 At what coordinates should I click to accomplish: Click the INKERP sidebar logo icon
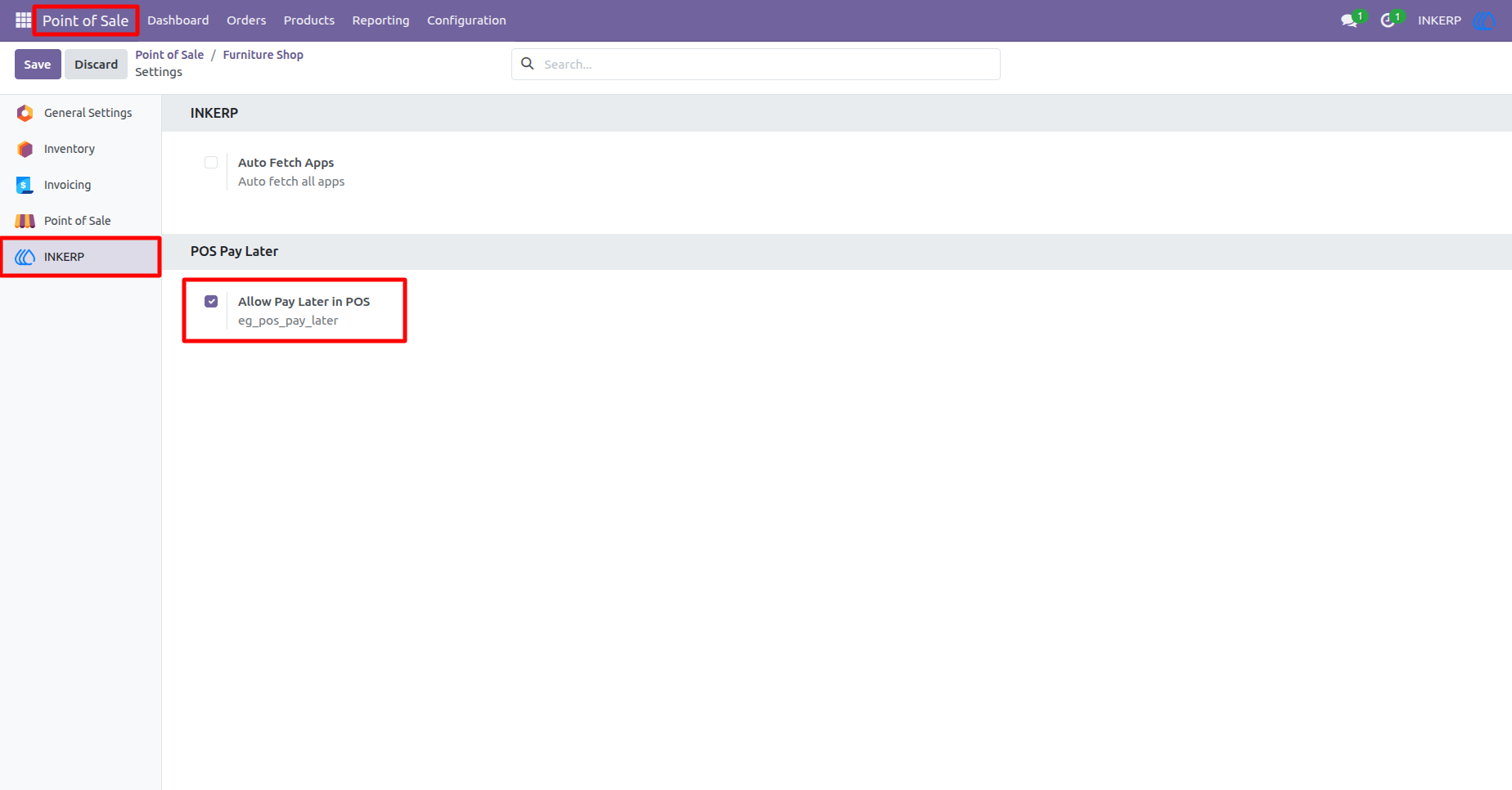click(x=25, y=257)
